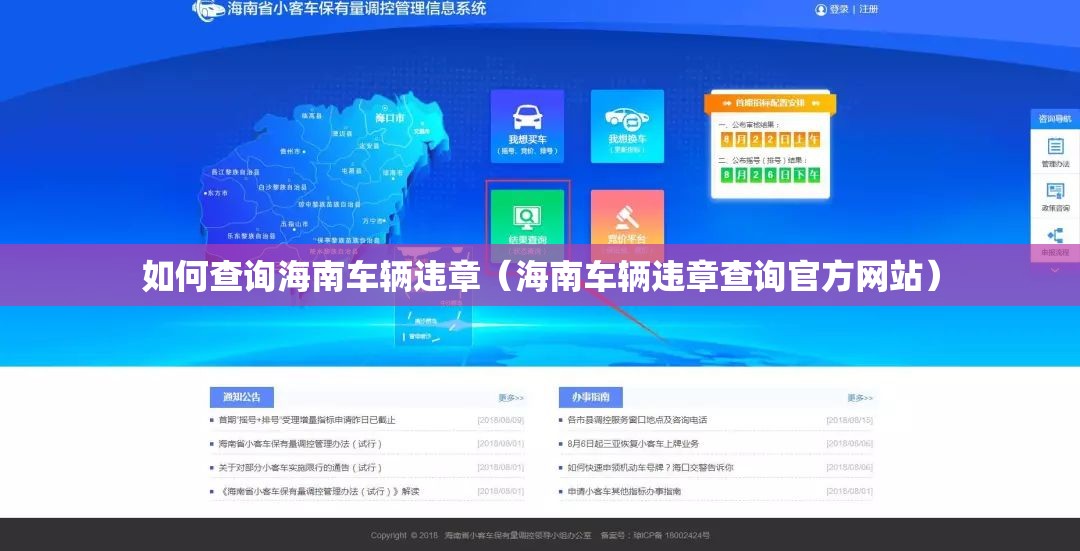Open the 我想买车 car tile
1080x551 pixels.
pyautogui.click(x=527, y=126)
